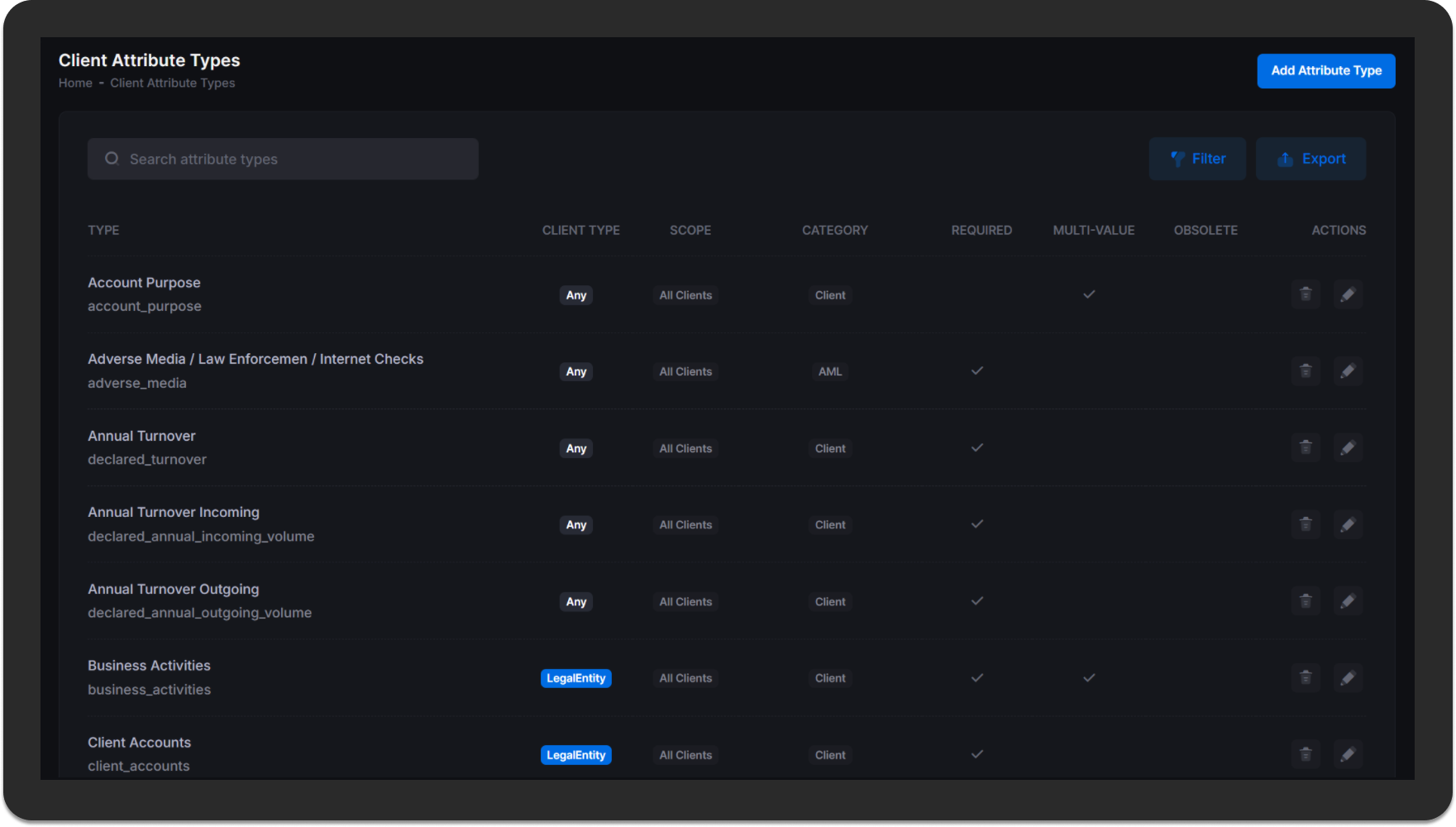The width and height of the screenshot is (1456, 827).
Task: Click the LegalEntity badge on Business Activities
Action: [575, 677]
